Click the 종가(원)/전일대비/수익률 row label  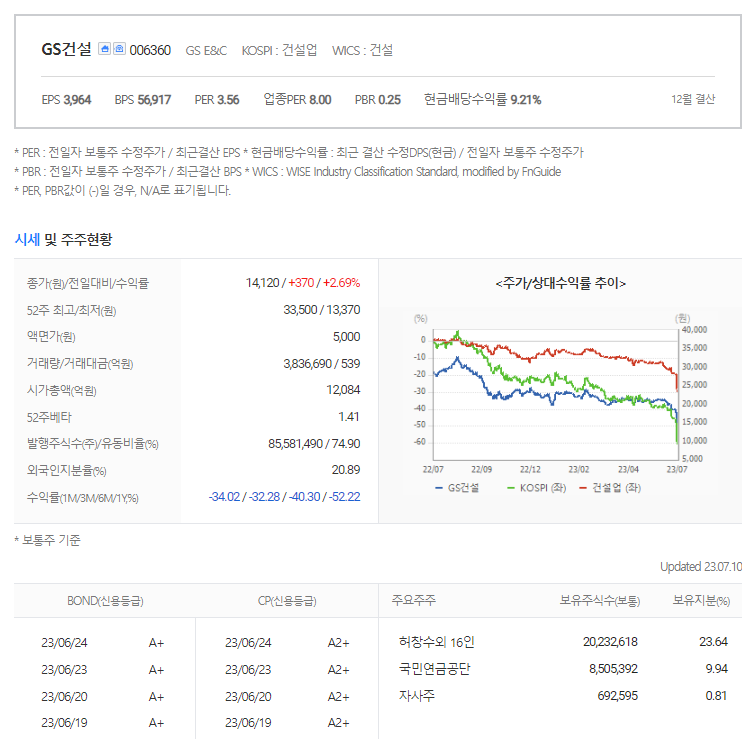(x=88, y=283)
